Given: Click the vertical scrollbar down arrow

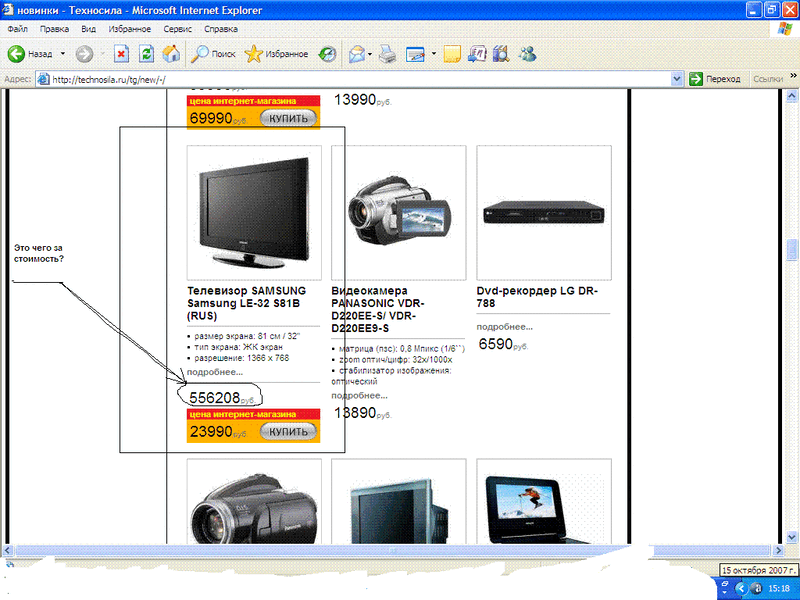Looking at the screenshot, I should (x=792, y=537).
